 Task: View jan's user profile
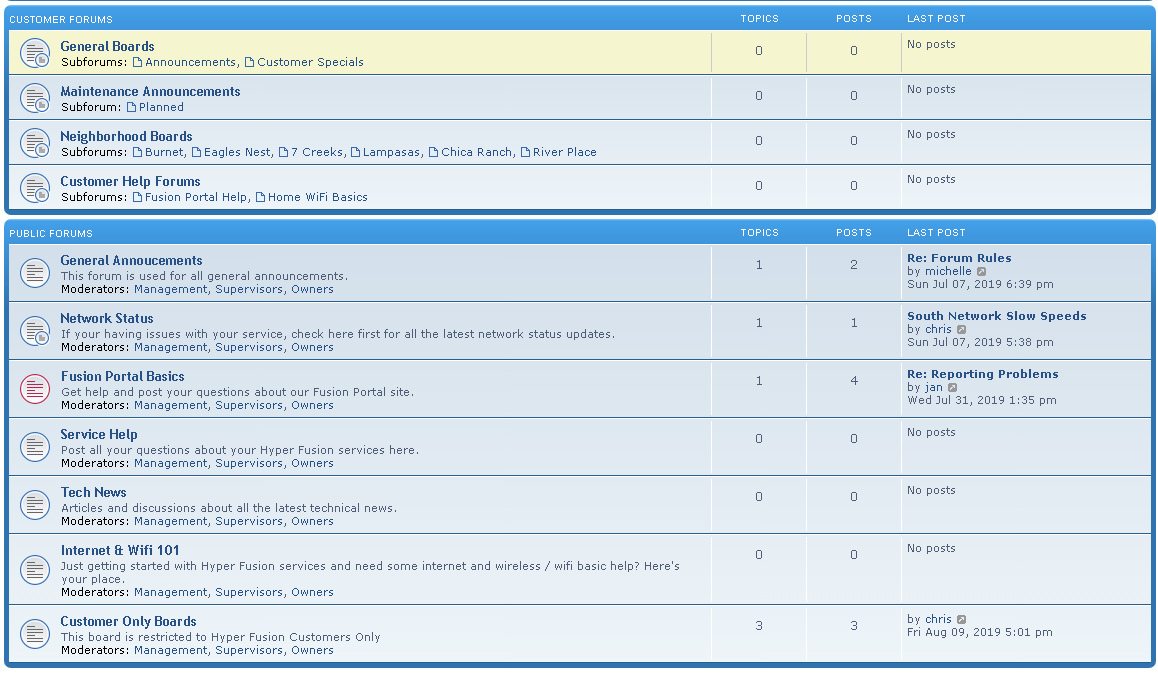pos(933,388)
